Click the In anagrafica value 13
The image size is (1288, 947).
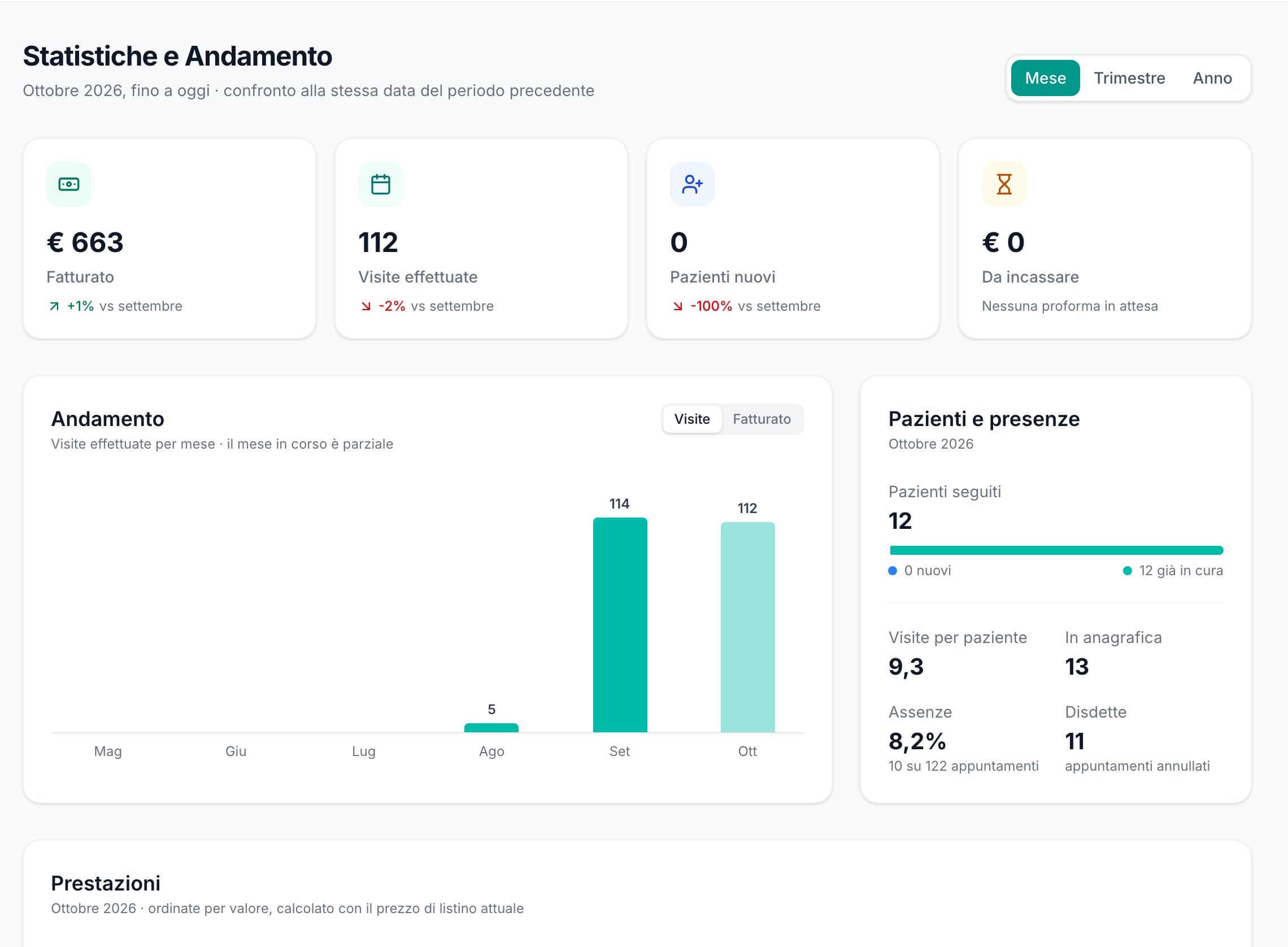point(1077,667)
